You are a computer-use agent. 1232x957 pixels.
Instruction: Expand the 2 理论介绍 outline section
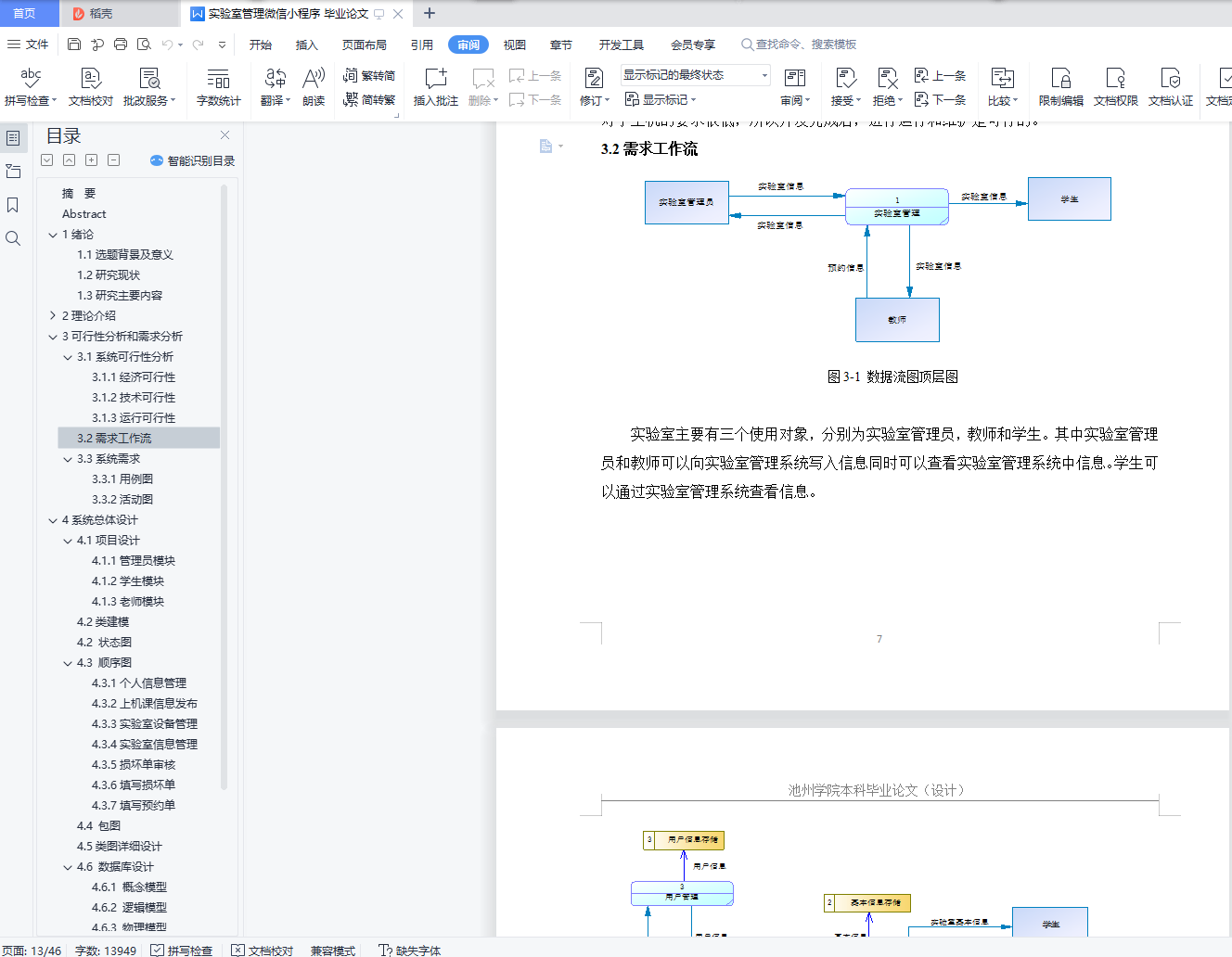tap(53, 316)
